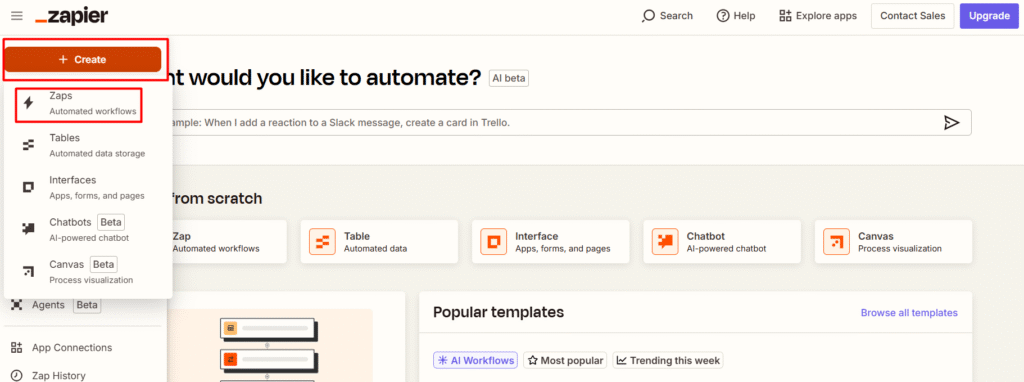Open the Interface start-from-scratch card
This screenshot has width=1024, height=382.
[x=551, y=242]
